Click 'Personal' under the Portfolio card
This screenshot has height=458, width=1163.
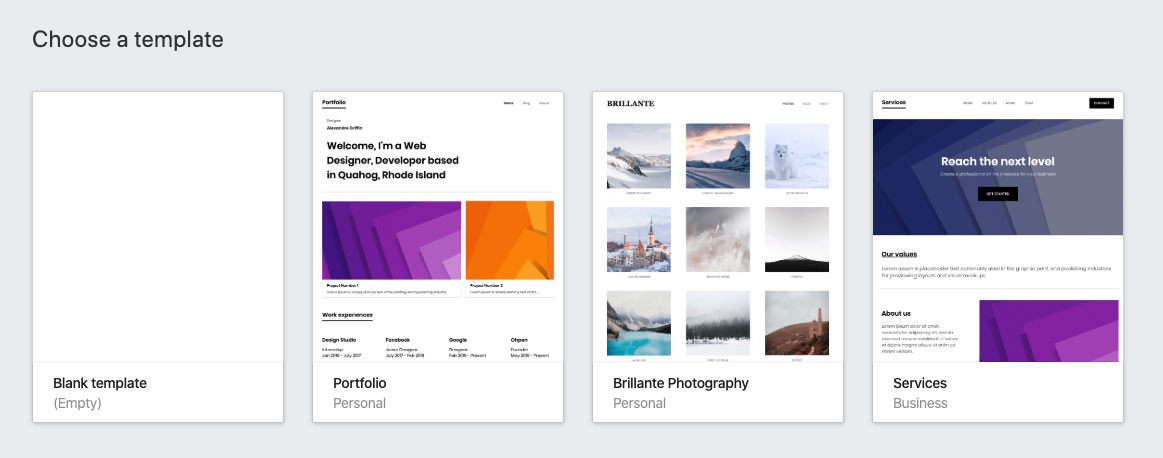(x=360, y=403)
